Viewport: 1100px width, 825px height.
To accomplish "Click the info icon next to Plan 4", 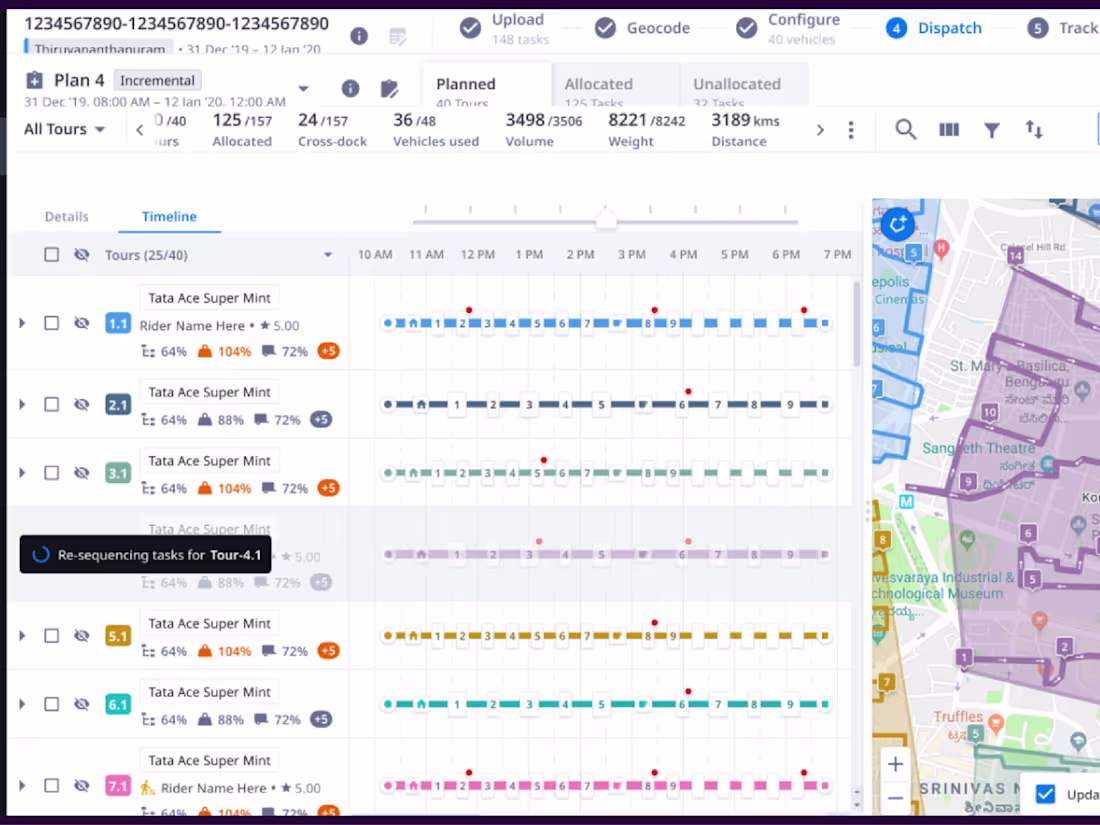I will click(x=350, y=88).
